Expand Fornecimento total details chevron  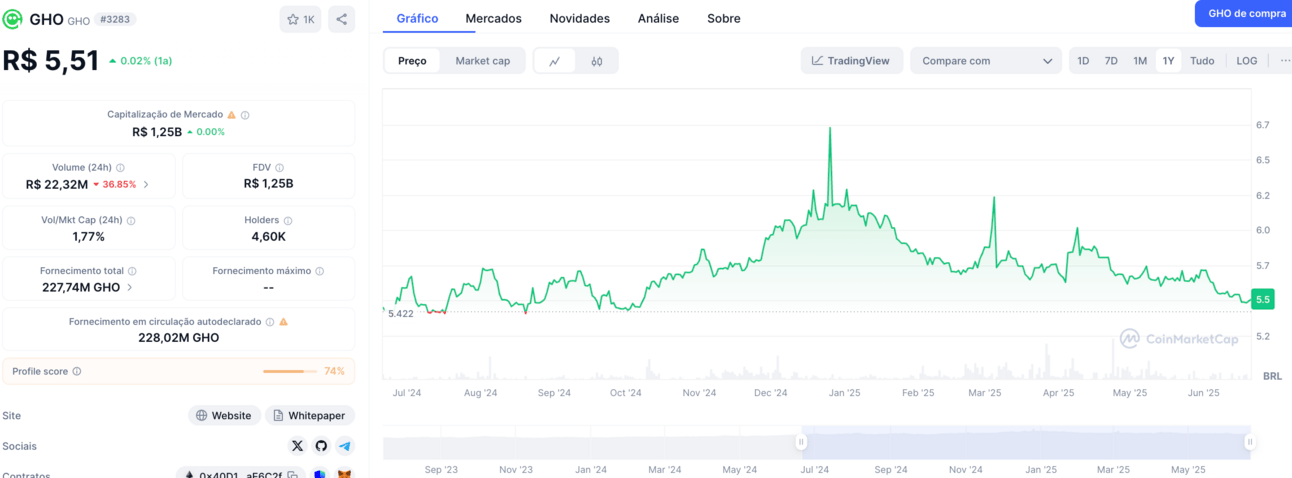(130, 287)
